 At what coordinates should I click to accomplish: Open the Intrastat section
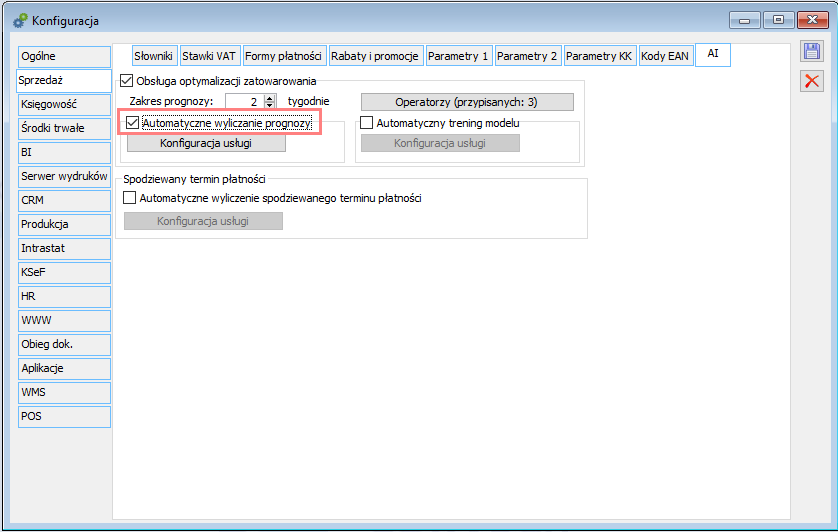pyautogui.click(x=64, y=249)
